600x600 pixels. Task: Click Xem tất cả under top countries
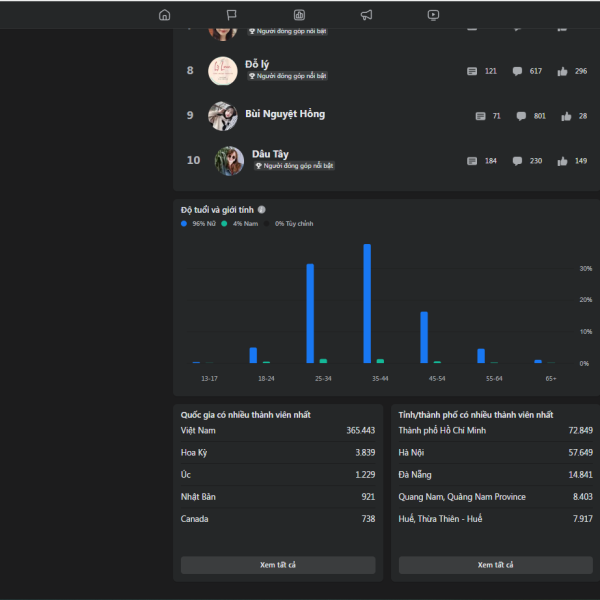click(278, 565)
